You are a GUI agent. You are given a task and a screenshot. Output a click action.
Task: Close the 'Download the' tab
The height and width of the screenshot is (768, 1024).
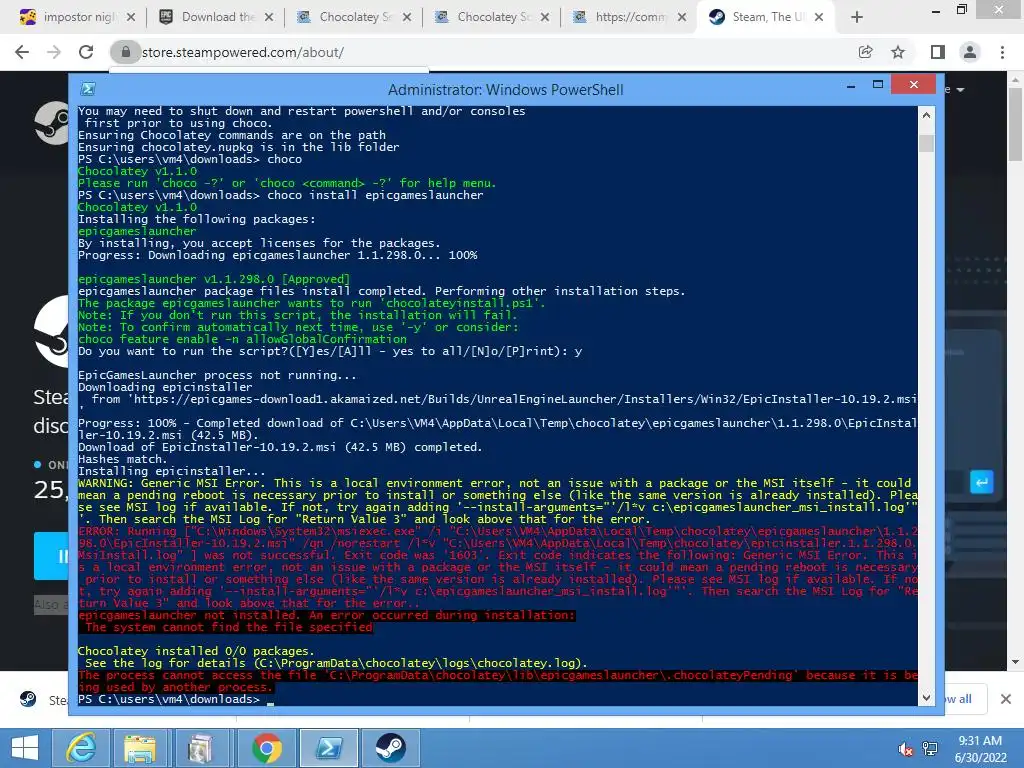(268, 17)
